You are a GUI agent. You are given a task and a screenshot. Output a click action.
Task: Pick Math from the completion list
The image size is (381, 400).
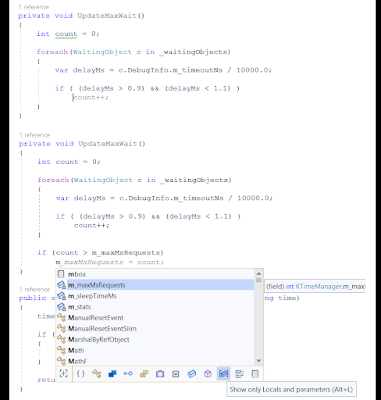[155, 350]
